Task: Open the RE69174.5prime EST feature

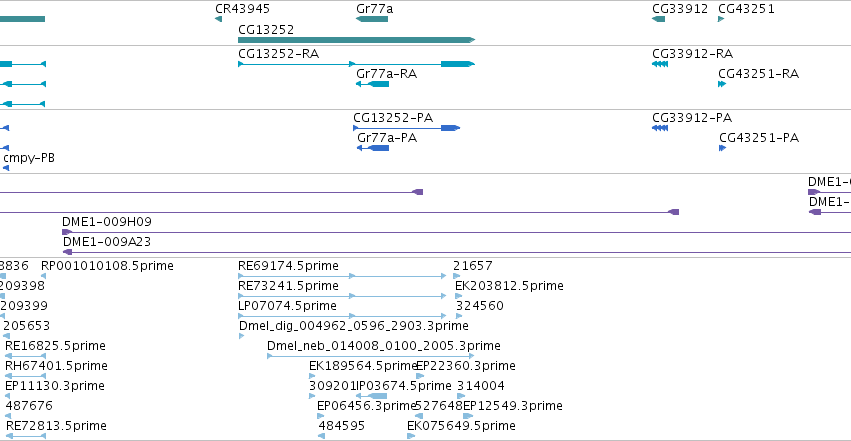Action: click(x=342, y=276)
